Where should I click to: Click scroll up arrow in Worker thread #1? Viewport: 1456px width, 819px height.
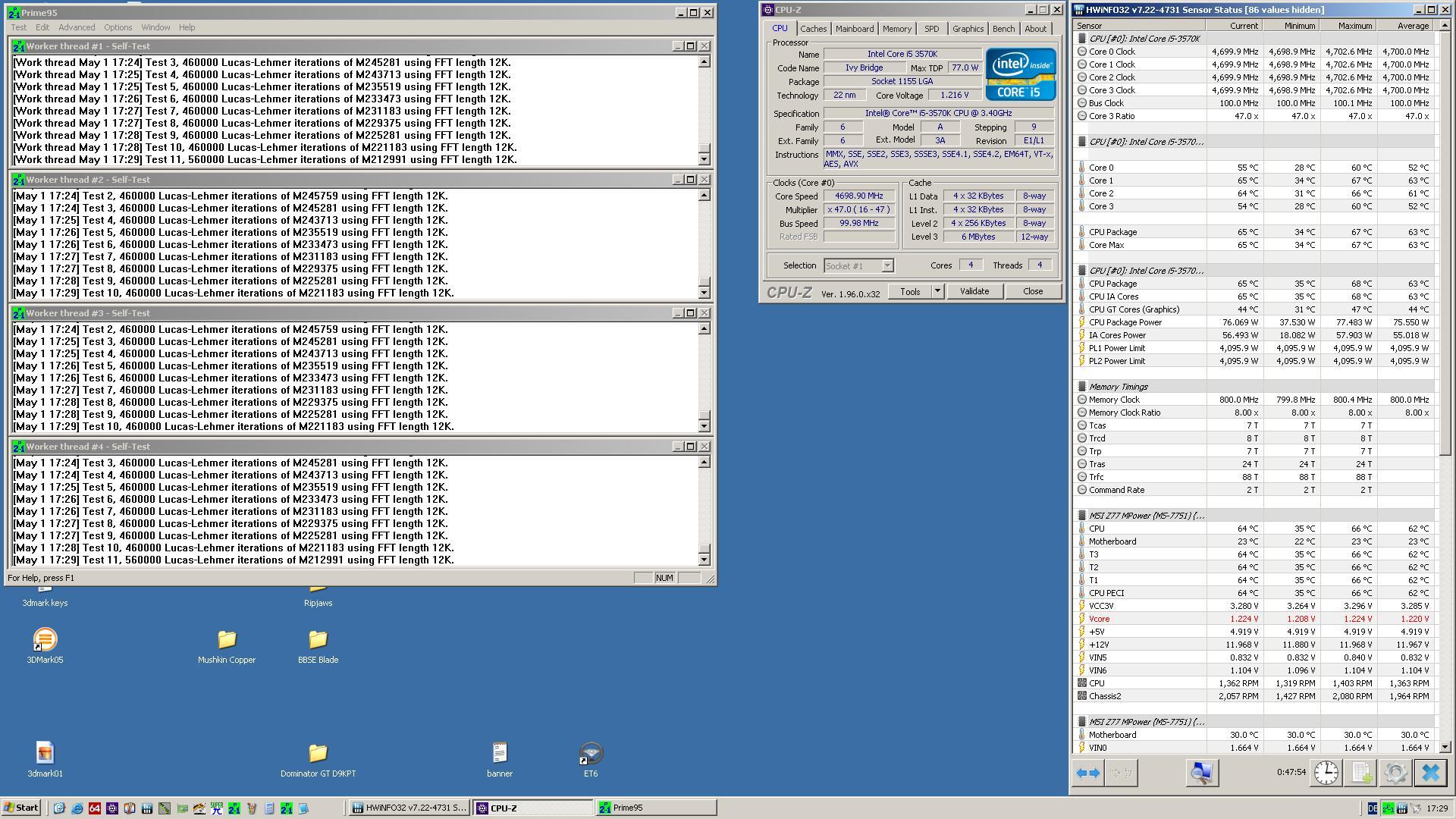[x=704, y=62]
